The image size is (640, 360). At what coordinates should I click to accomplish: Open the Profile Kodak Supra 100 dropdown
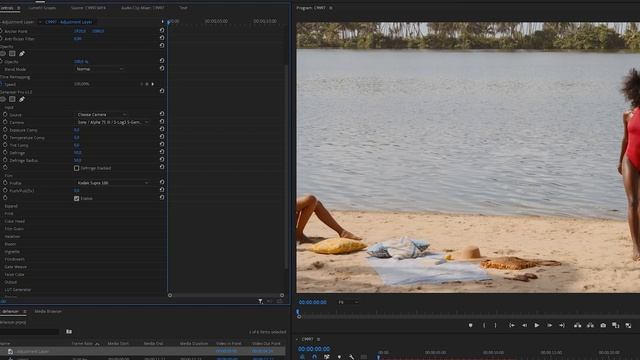(113, 183)
